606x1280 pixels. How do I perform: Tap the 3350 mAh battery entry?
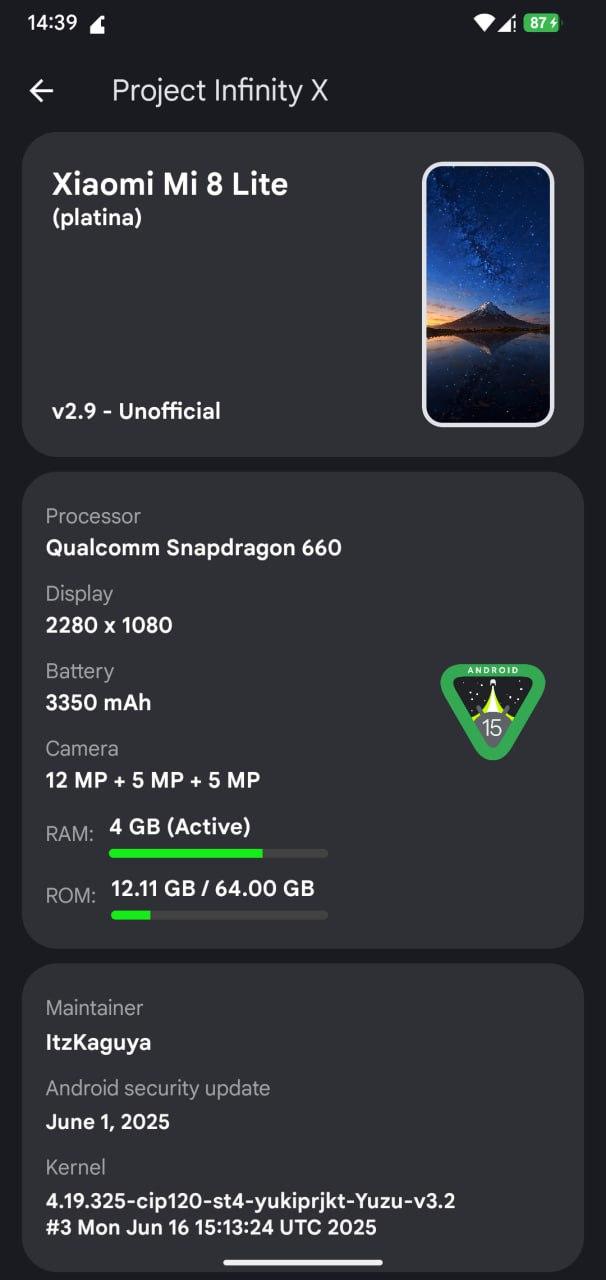98,702
